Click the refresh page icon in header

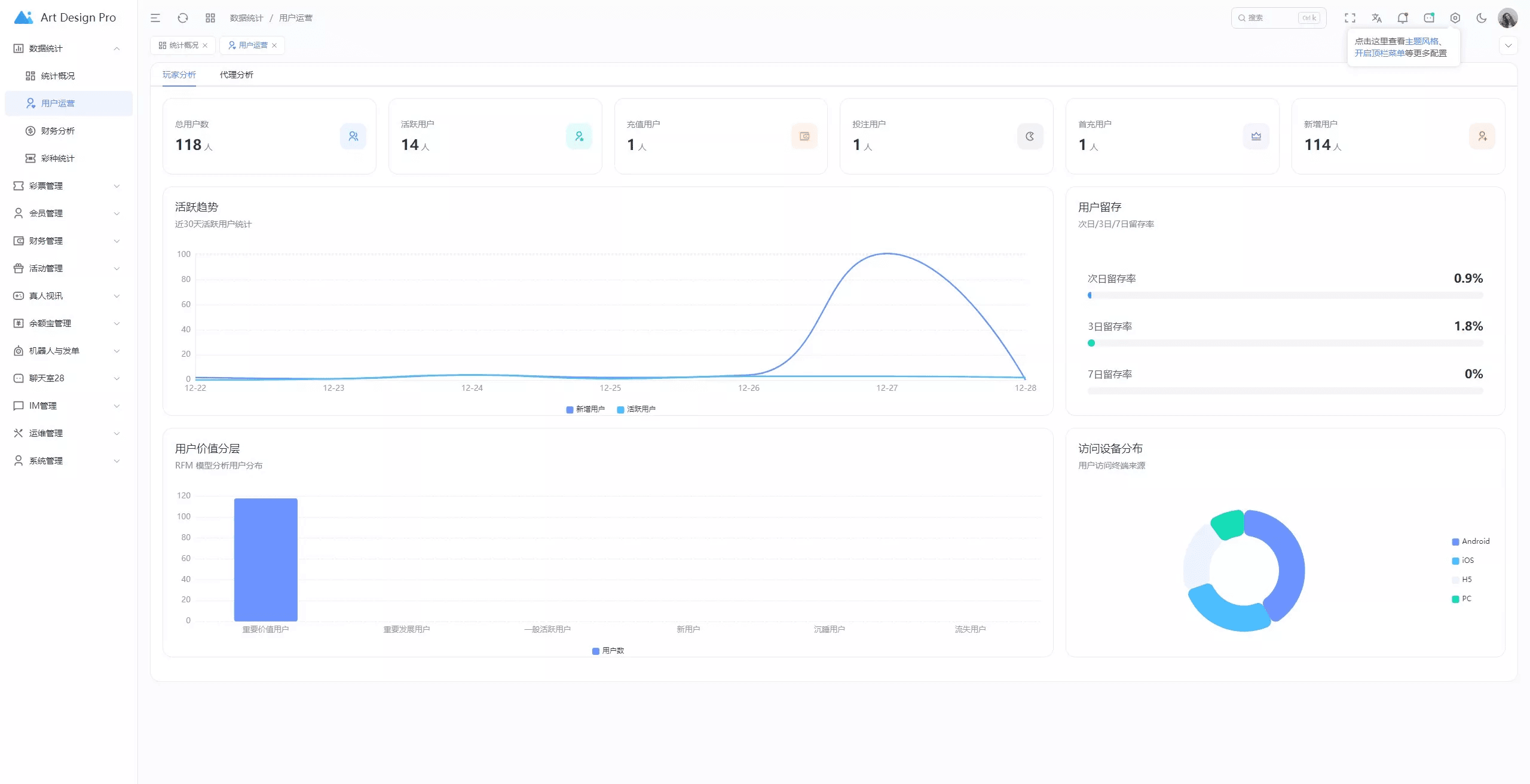(x=183, y=18)
